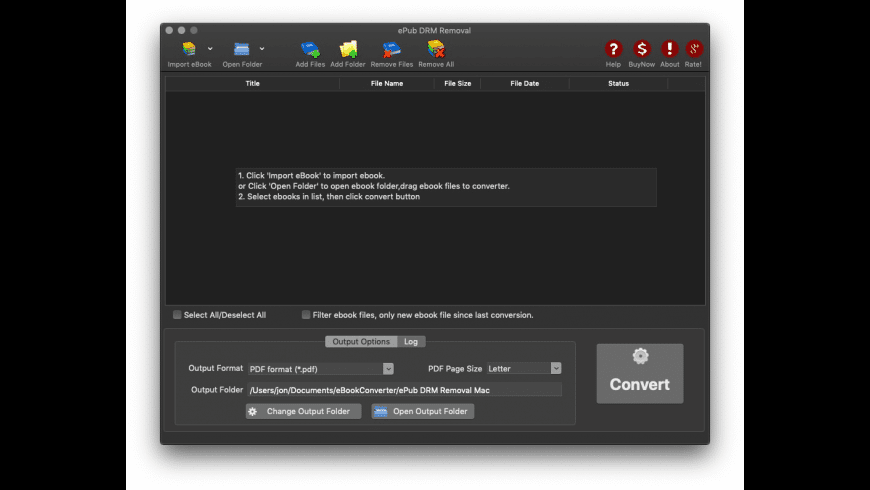Click the Import eBook icon
The height and width of the screenshot is (490, 870).
pos(189,49)
